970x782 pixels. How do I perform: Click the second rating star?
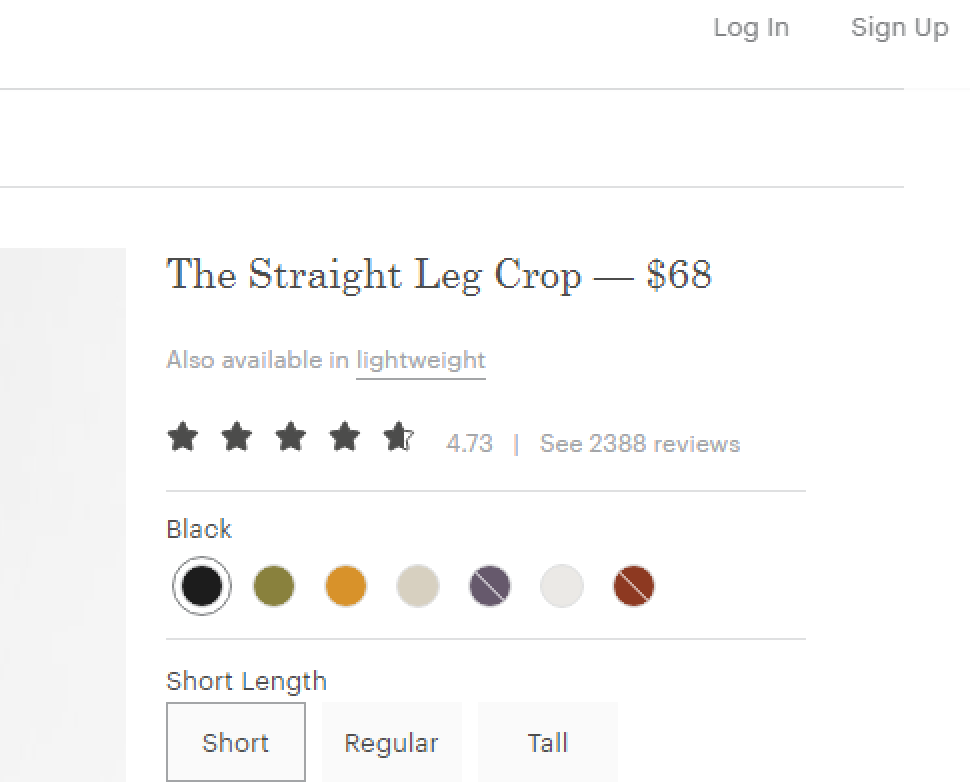pyautogui.click(x=236, y=437)
